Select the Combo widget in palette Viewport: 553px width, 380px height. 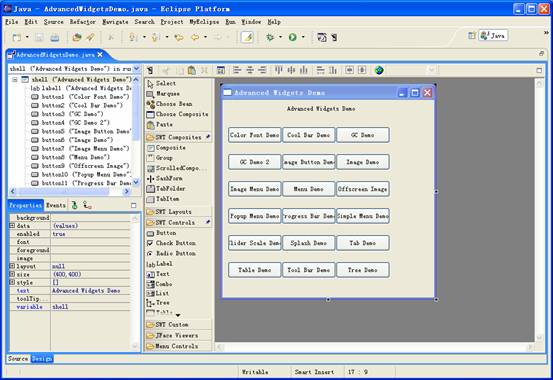click(159, 284)
